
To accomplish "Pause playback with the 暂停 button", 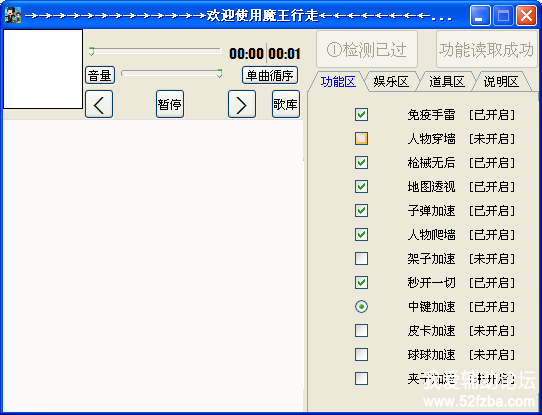I will [x=170, y=104].
